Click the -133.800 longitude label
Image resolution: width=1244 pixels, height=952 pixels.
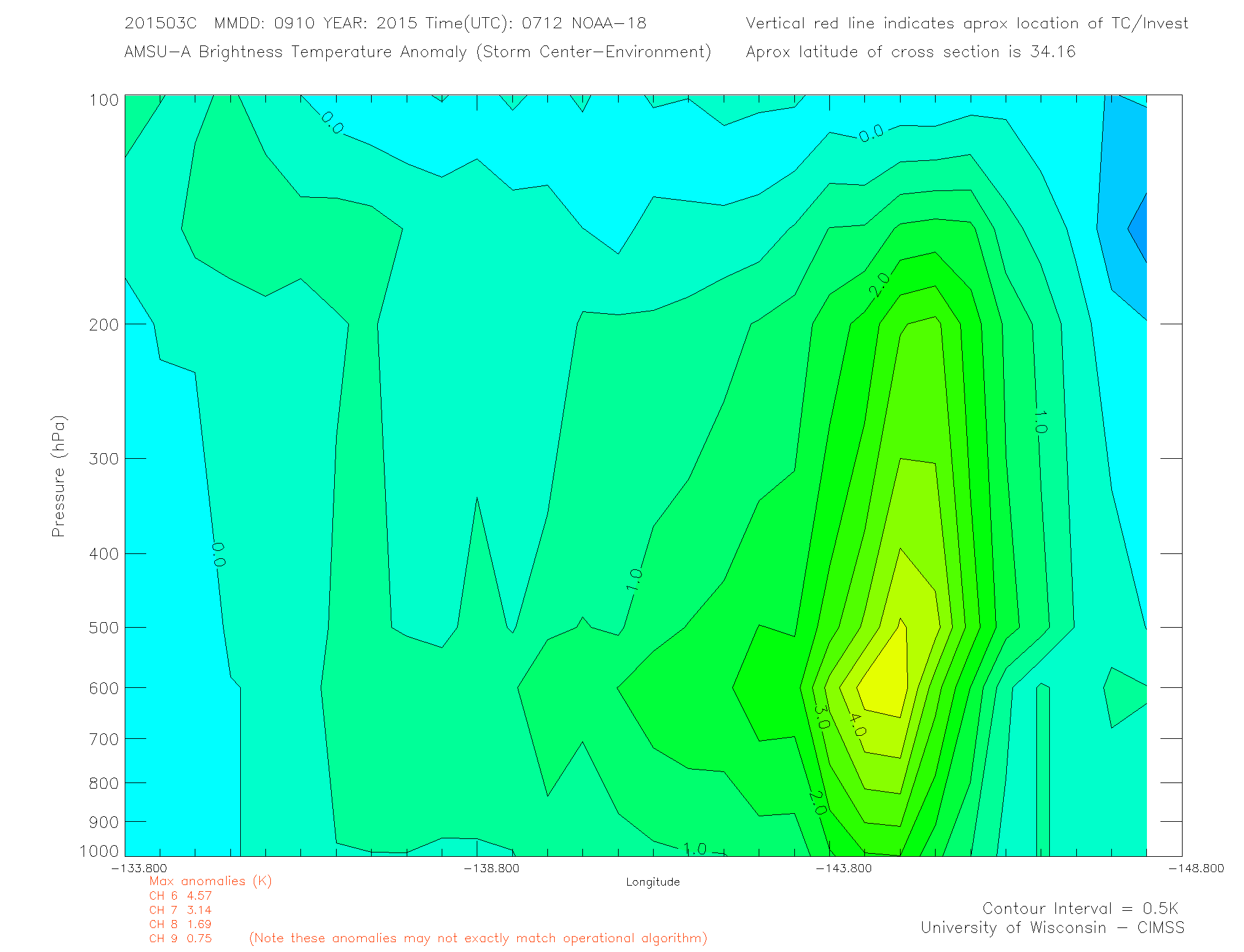point(139,868)
